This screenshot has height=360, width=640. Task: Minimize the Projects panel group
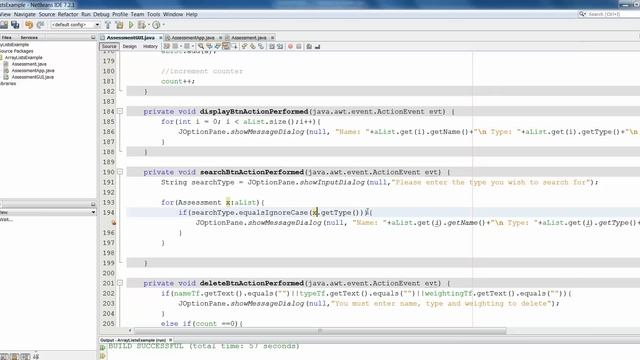93,37
